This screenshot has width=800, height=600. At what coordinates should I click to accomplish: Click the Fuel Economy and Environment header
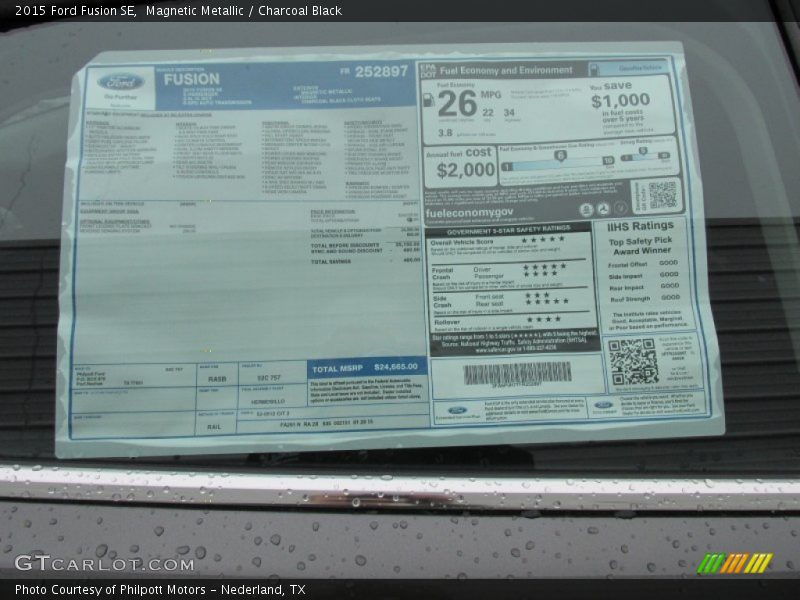(506, 70)
